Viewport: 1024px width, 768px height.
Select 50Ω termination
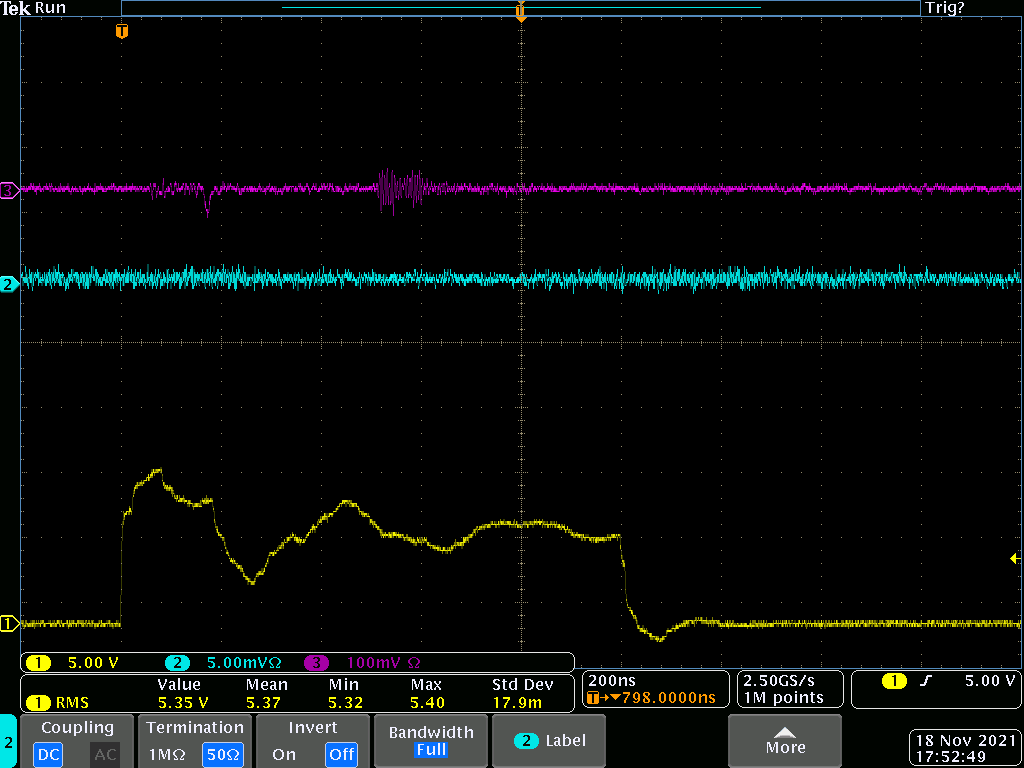point(222,754)
